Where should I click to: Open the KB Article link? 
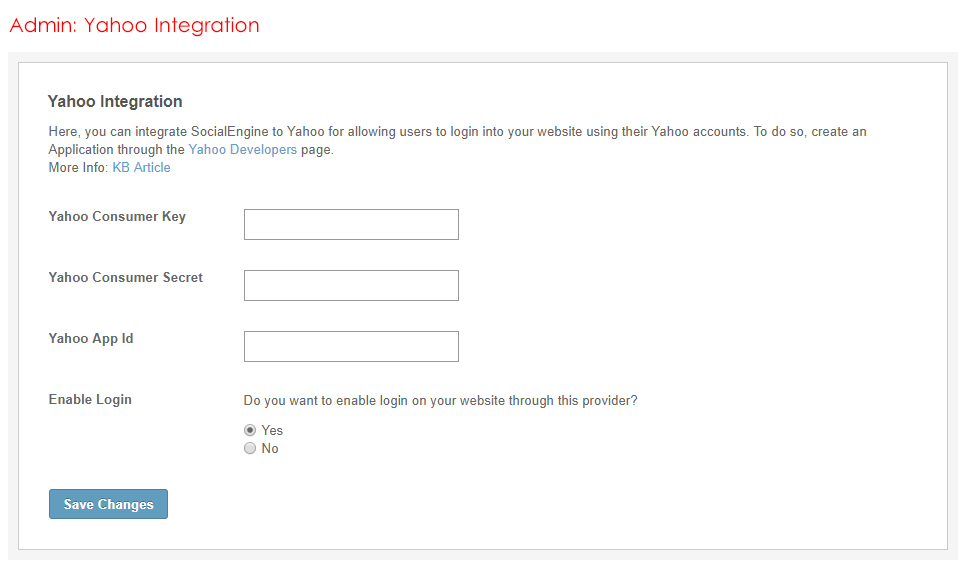coord(141,168)
